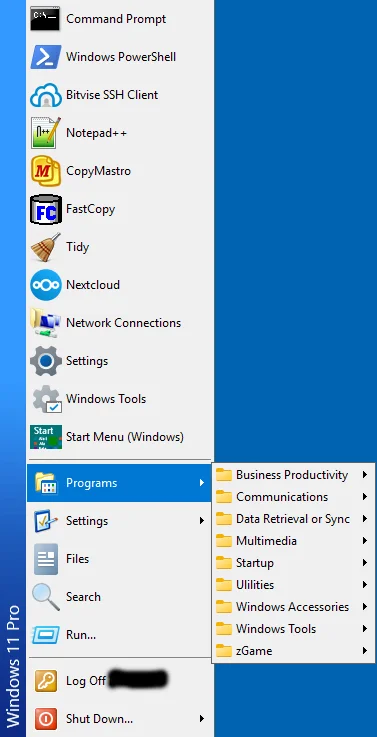
Task: Select Data Retrieval or Sync menu entry
Action: pos(293,519)
